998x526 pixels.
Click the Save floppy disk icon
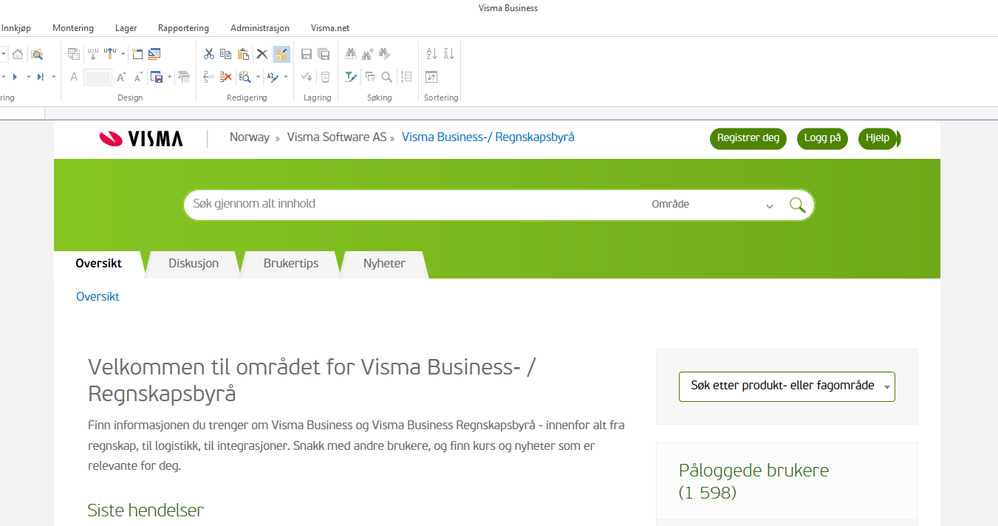307,54
